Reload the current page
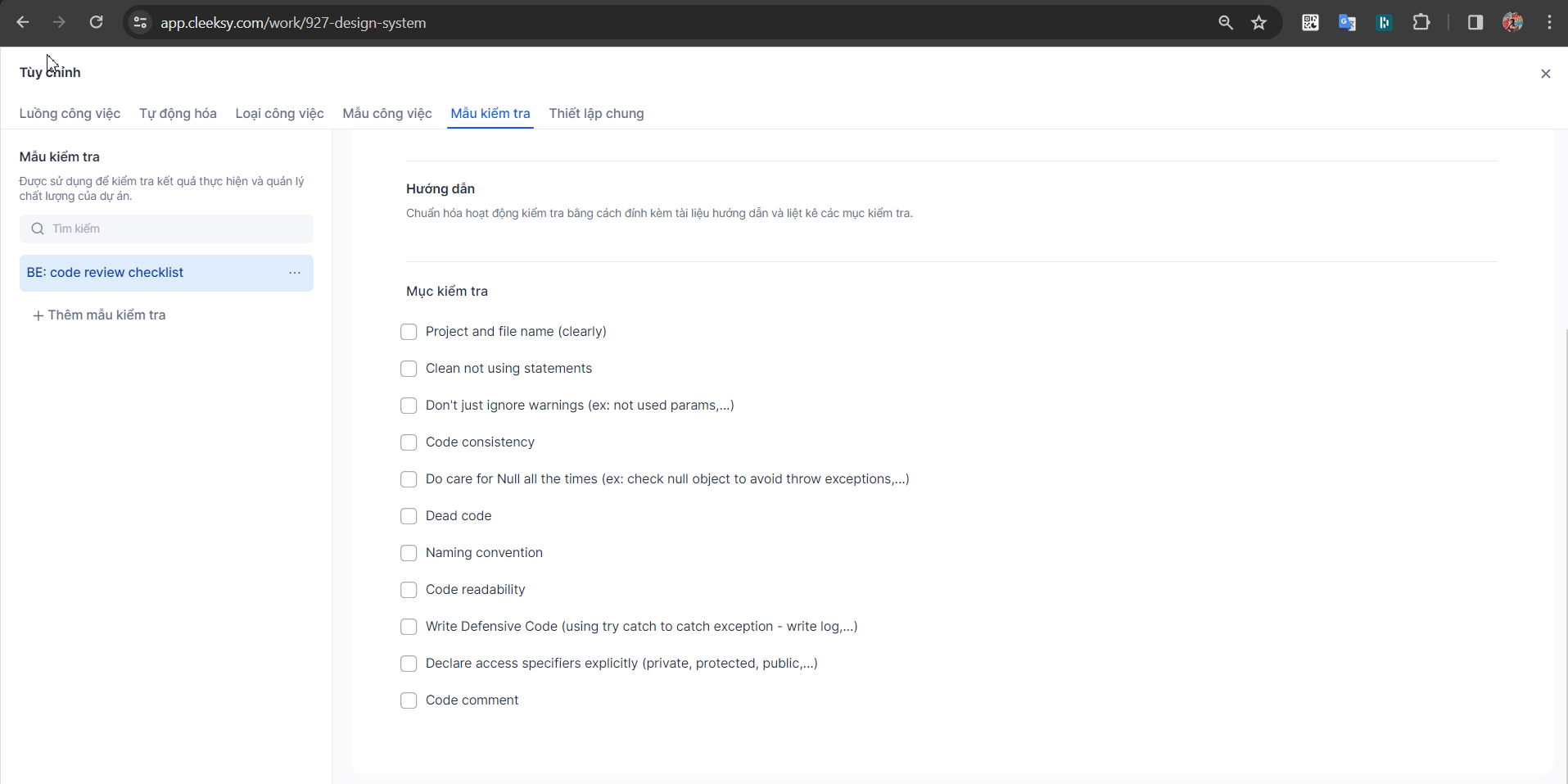The image size is (1568, 784). coord(96,22)
